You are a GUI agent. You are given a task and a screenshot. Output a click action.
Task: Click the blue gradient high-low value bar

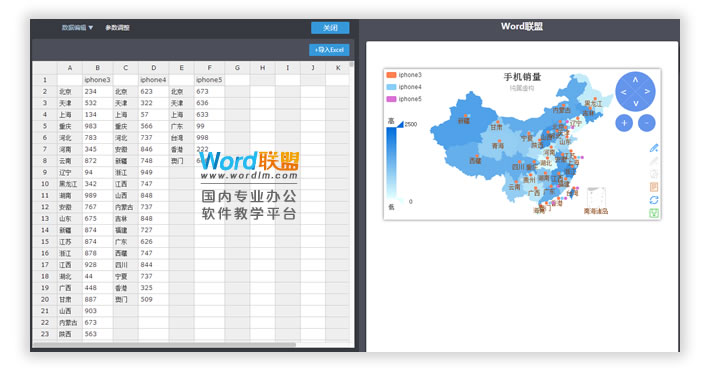[391, 164]
